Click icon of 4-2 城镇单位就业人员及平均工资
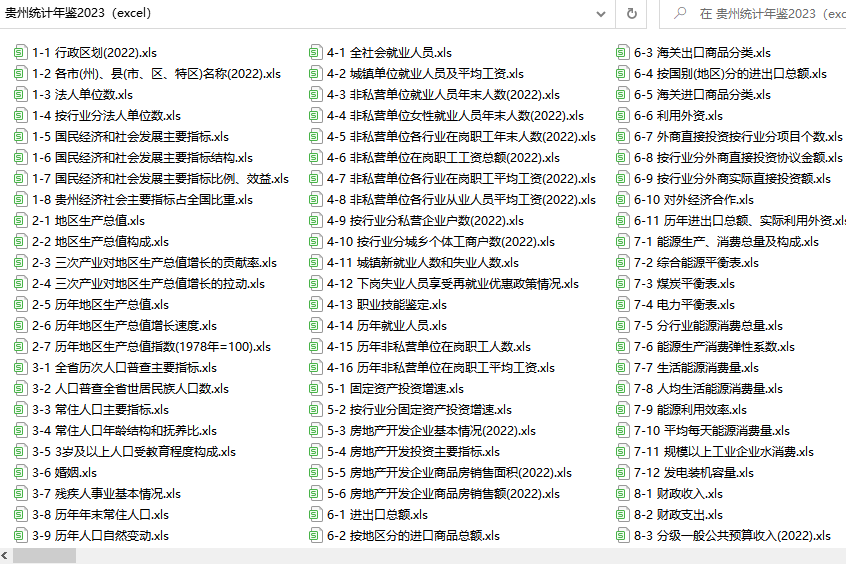This screenshot has width=846, height=567. pyautogui.click(x=315, y=73)
